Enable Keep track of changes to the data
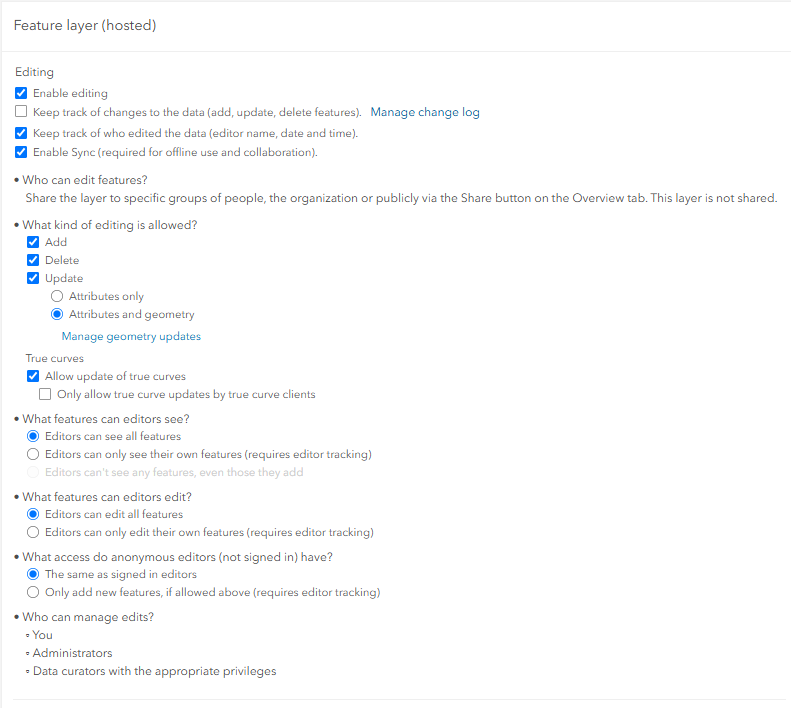The width and height of the screenshot is (791, 708). click(x=21, y=111)
